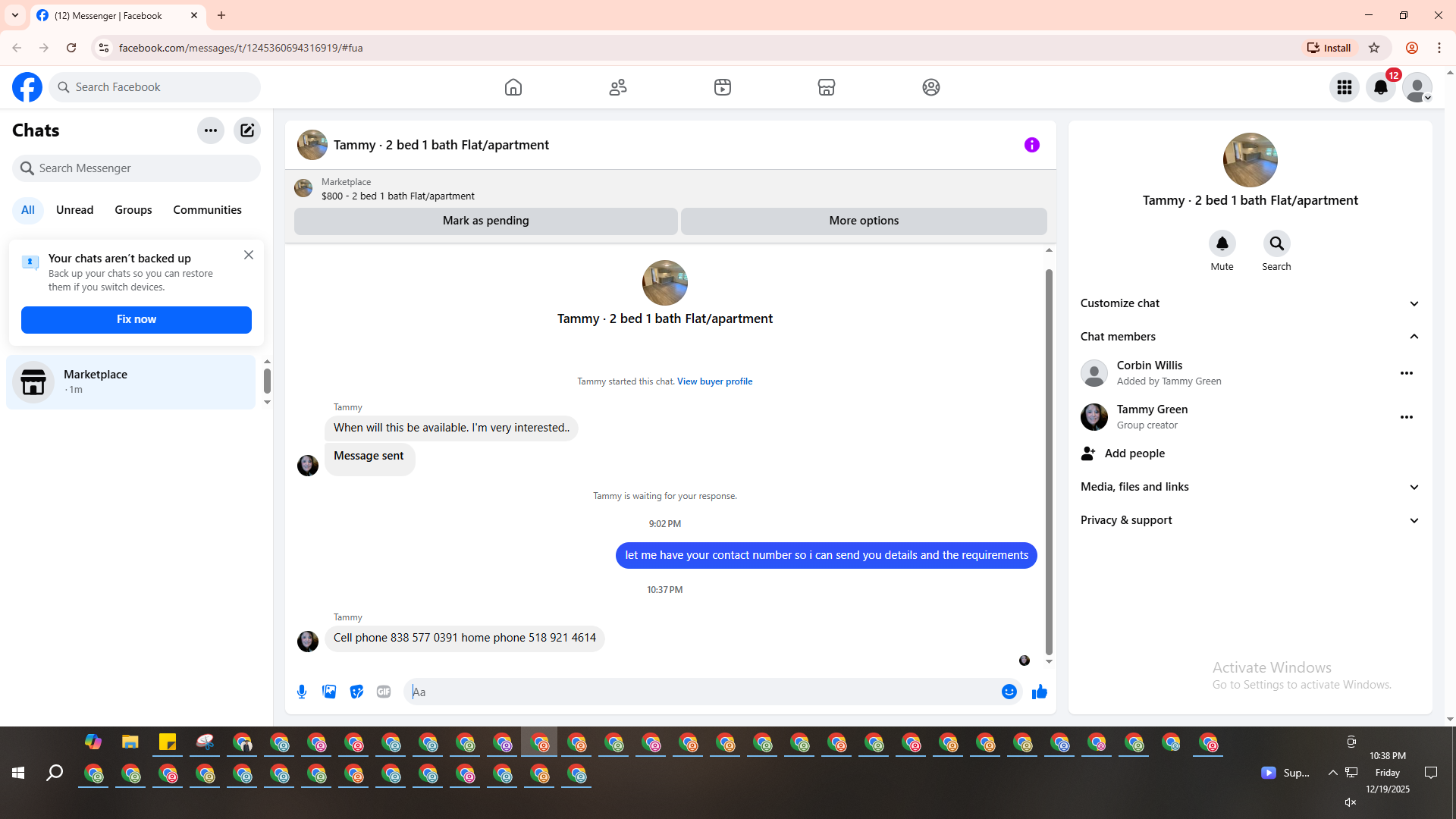
Task: Open Facebook notifications bell
Action: [1380, 87]
